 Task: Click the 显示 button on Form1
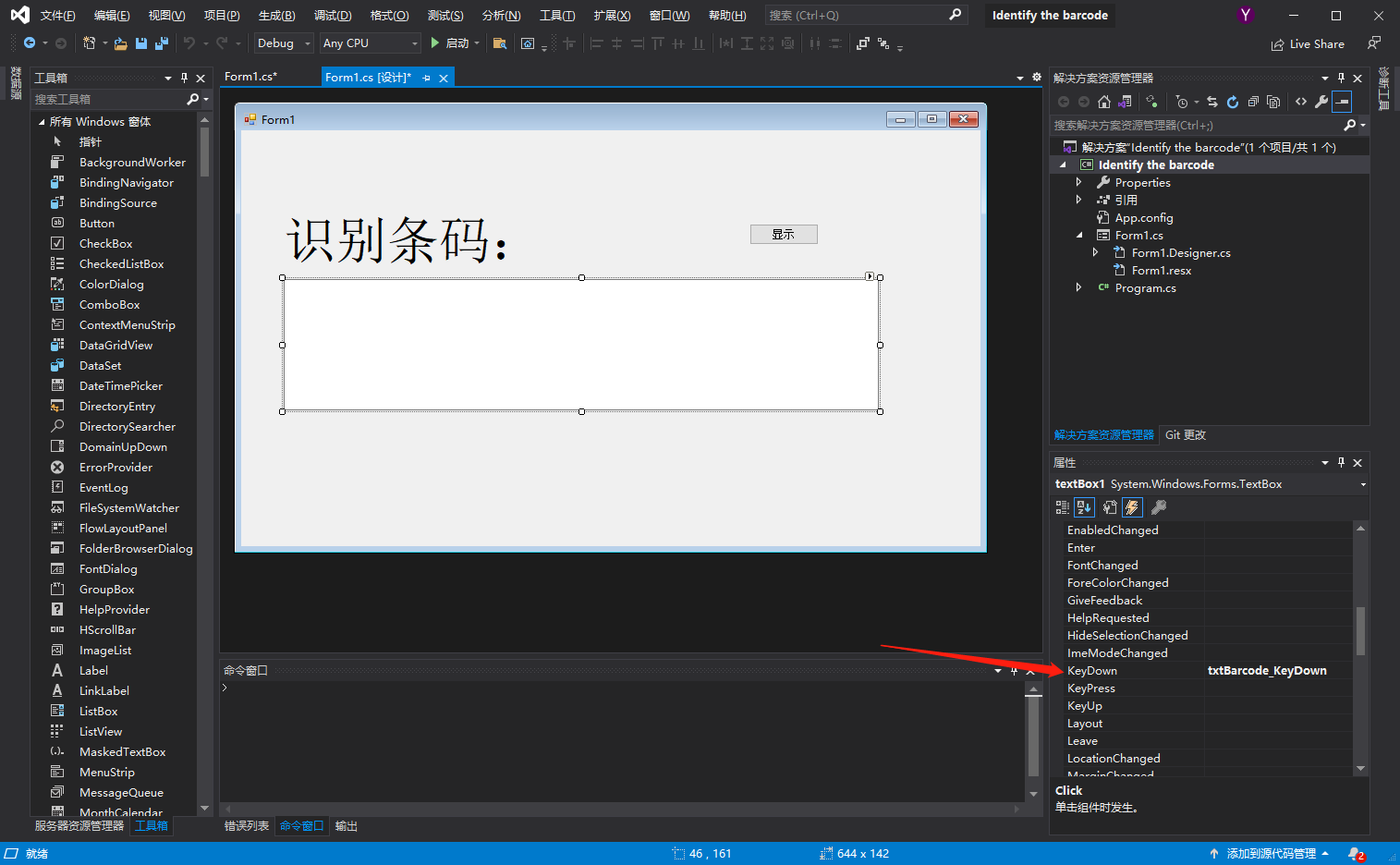pyautogui.click(x=783, y=234)
